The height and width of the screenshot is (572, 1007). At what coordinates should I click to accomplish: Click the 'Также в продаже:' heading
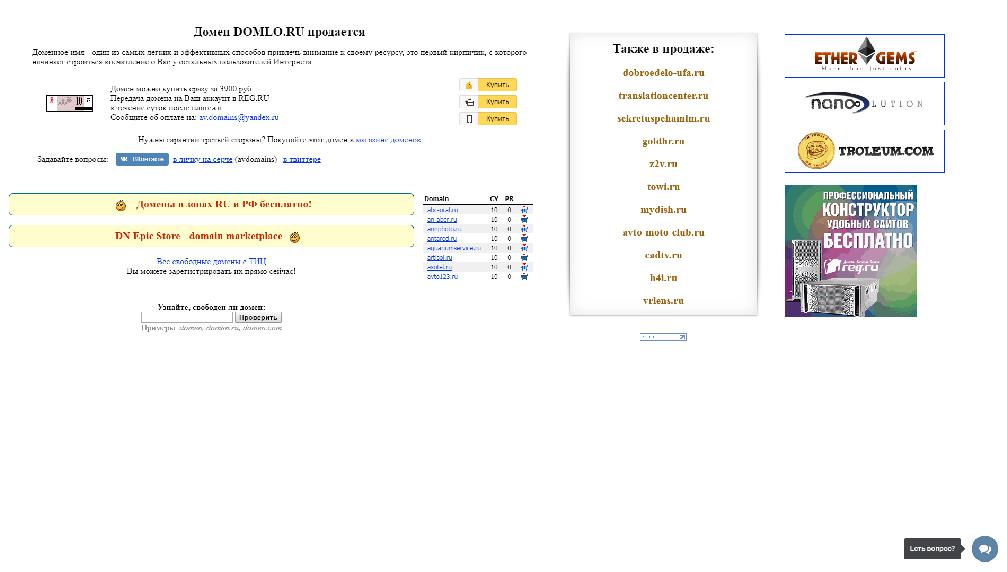tap(663, 49)
